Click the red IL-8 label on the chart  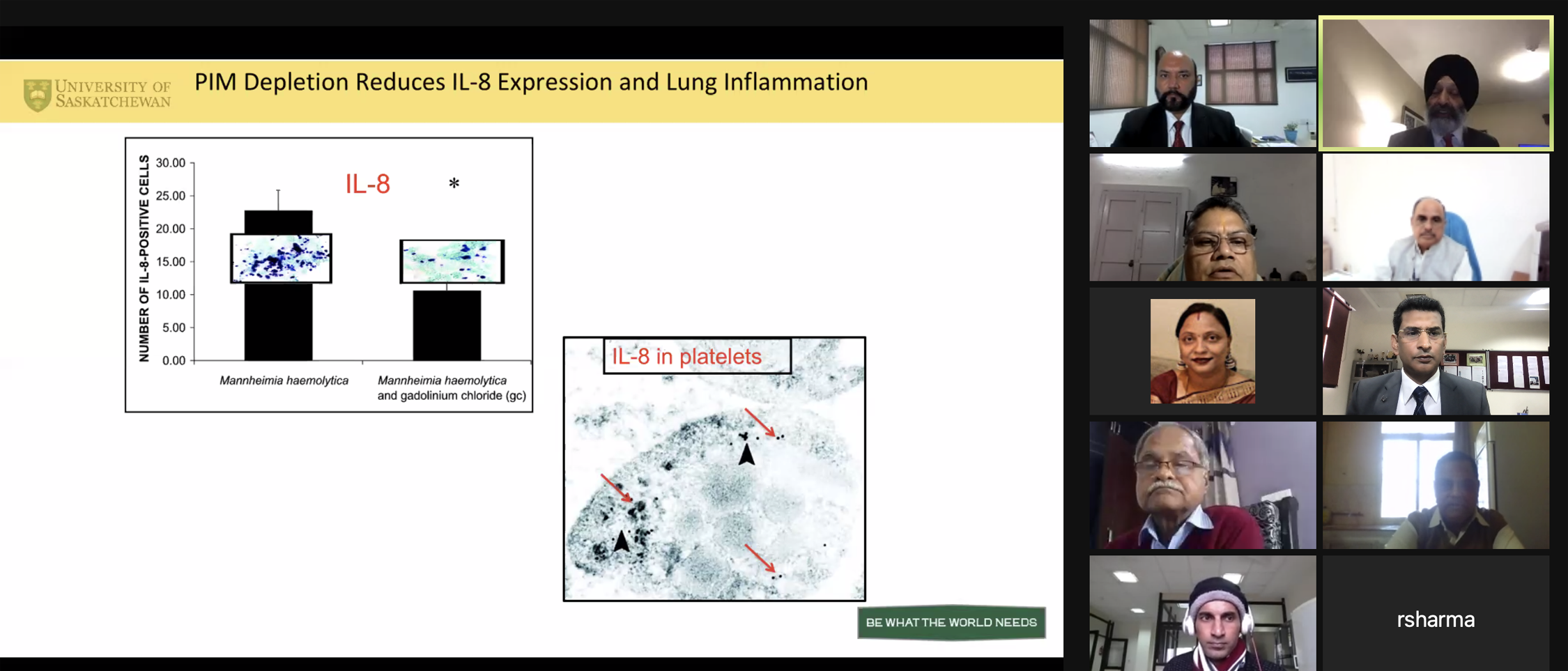368,184
